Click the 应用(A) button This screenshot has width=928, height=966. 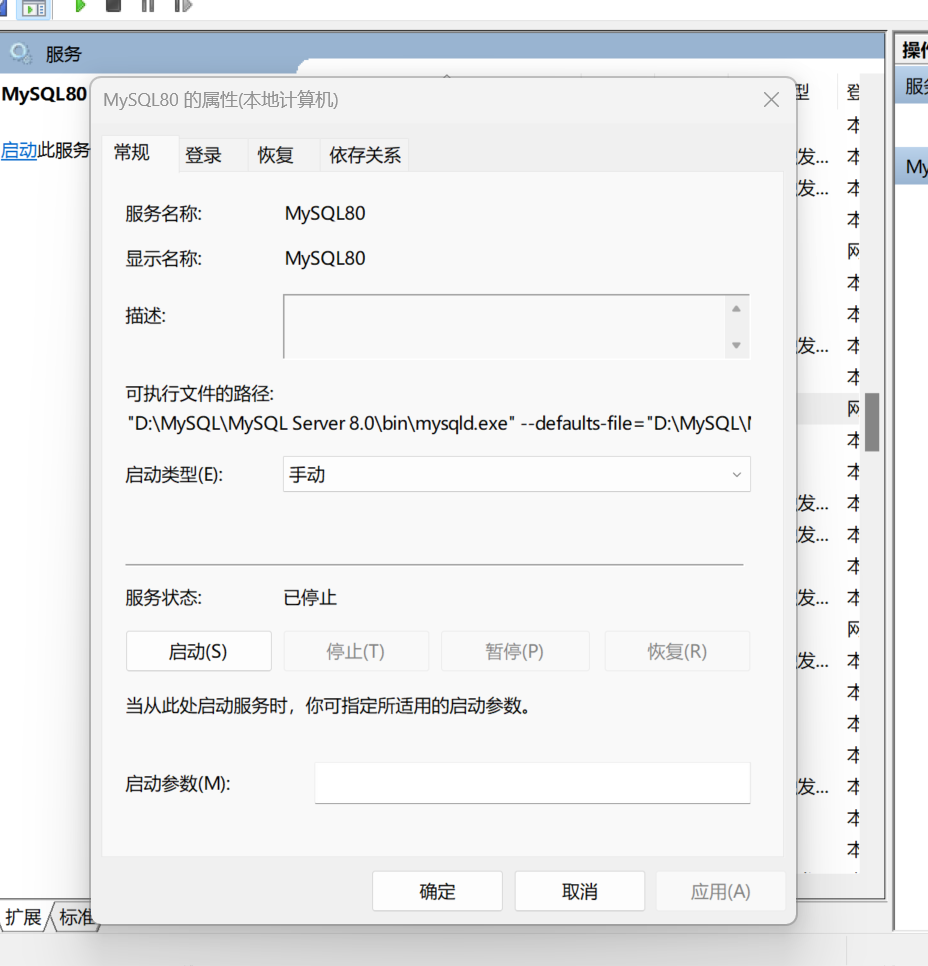pyautogui.click(x=720, y=891)
